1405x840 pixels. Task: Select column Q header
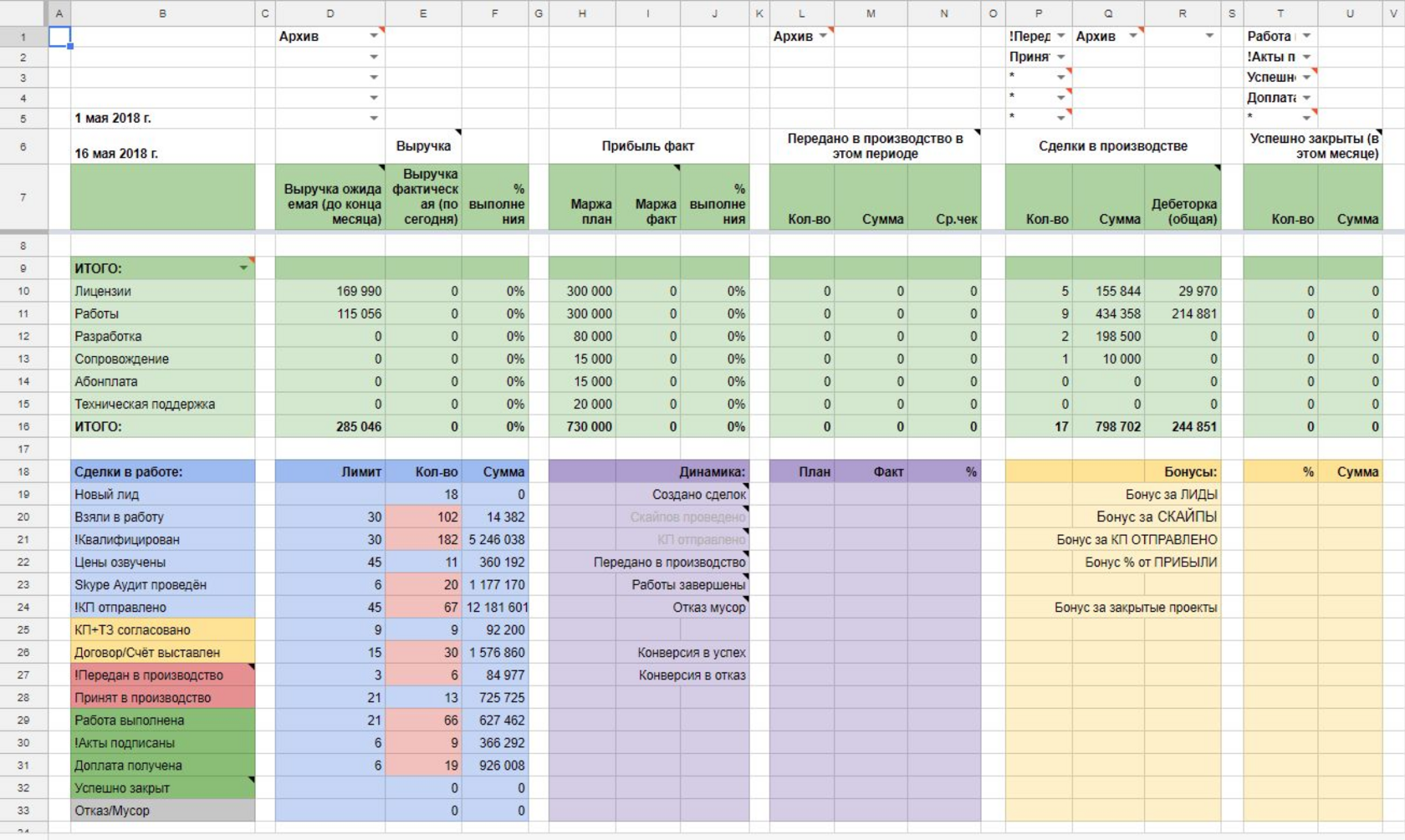pos(1108,13)
